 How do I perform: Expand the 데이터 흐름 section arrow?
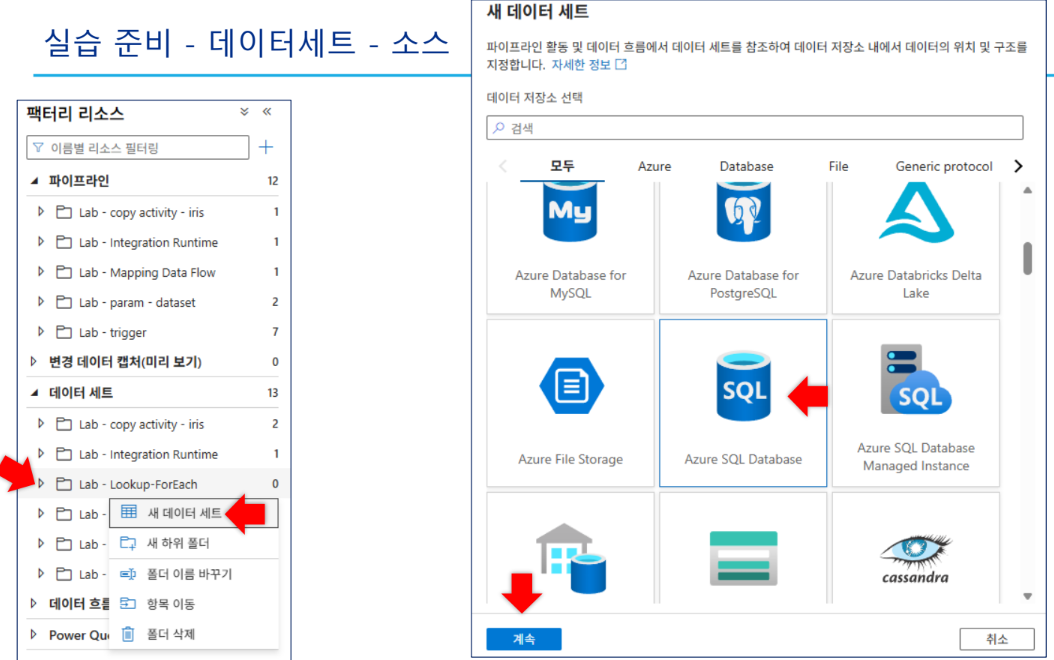pyautogui.click(x=33, y=604)
